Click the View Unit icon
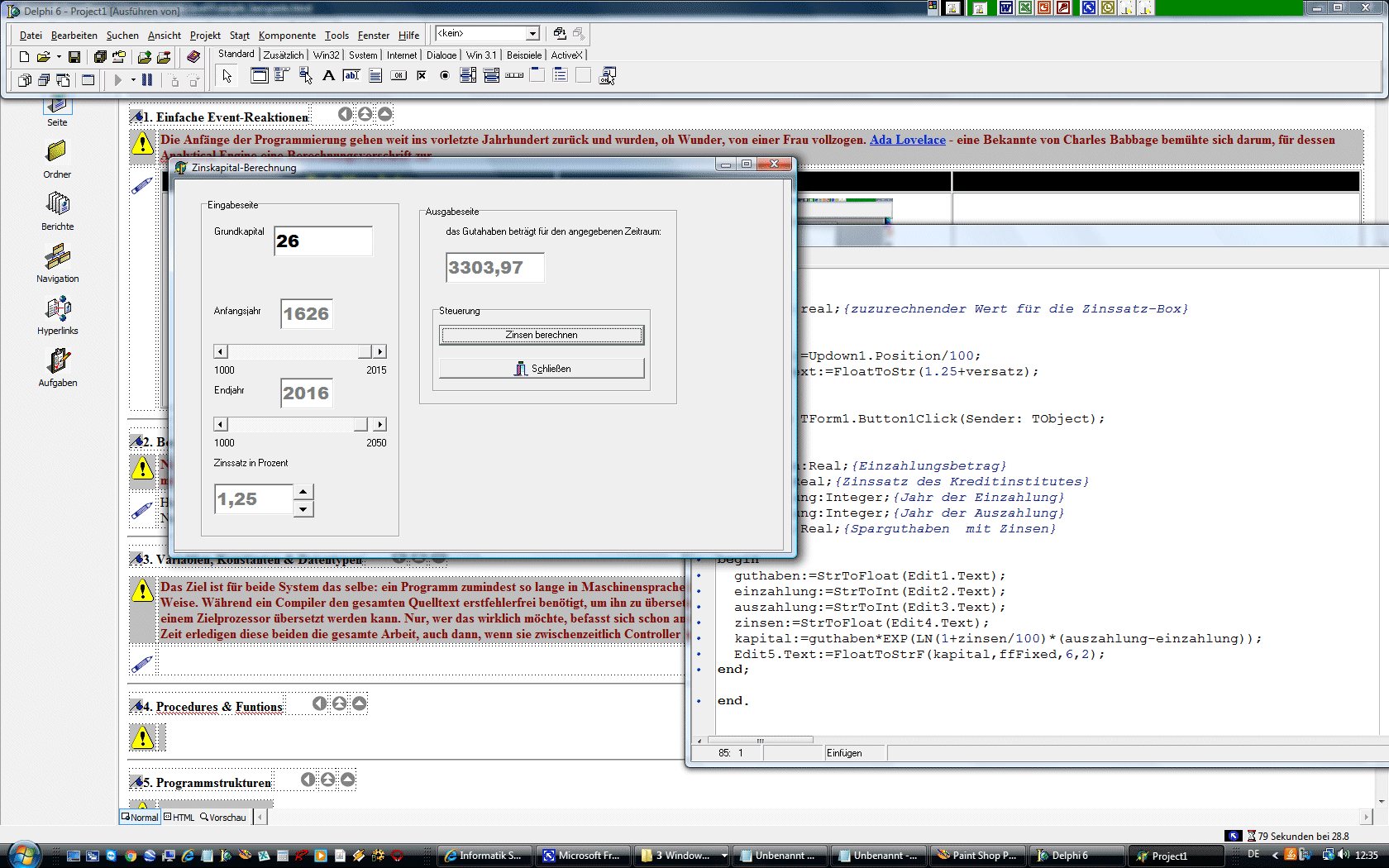 [x=24, y=80]
